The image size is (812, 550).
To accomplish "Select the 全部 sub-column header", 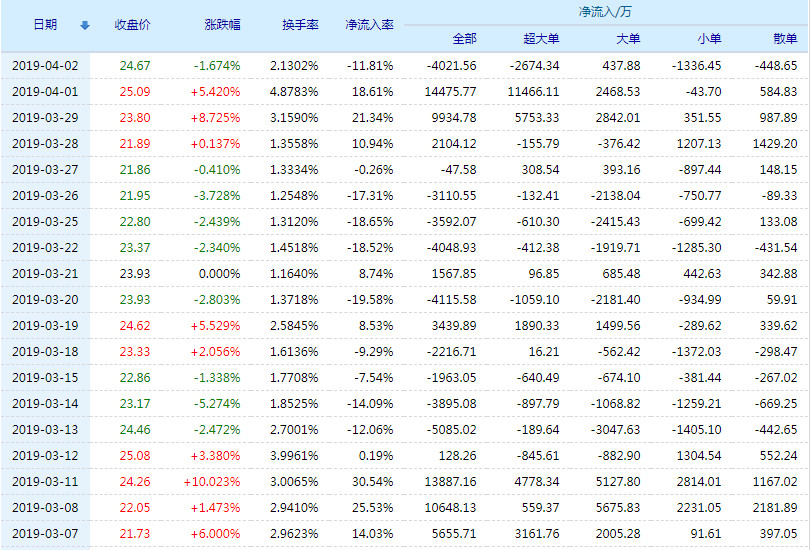I will click(x=464, y=39).
